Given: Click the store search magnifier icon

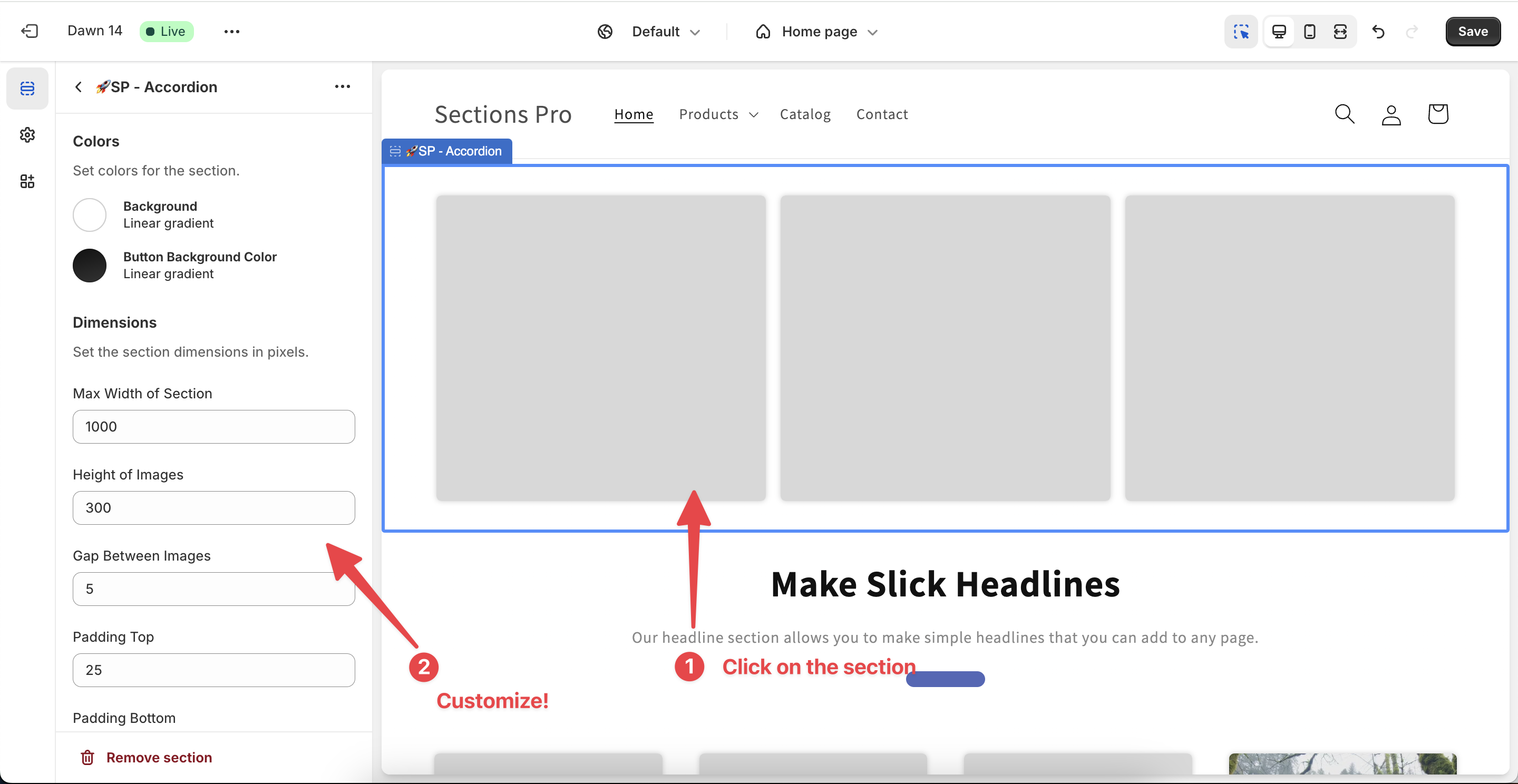Looking at the screenshot, I should (x=1344, y=114).
